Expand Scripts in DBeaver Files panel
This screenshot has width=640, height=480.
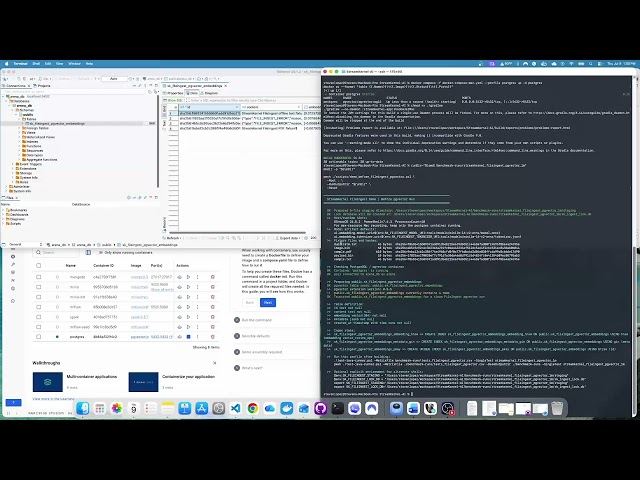point(4,224)
